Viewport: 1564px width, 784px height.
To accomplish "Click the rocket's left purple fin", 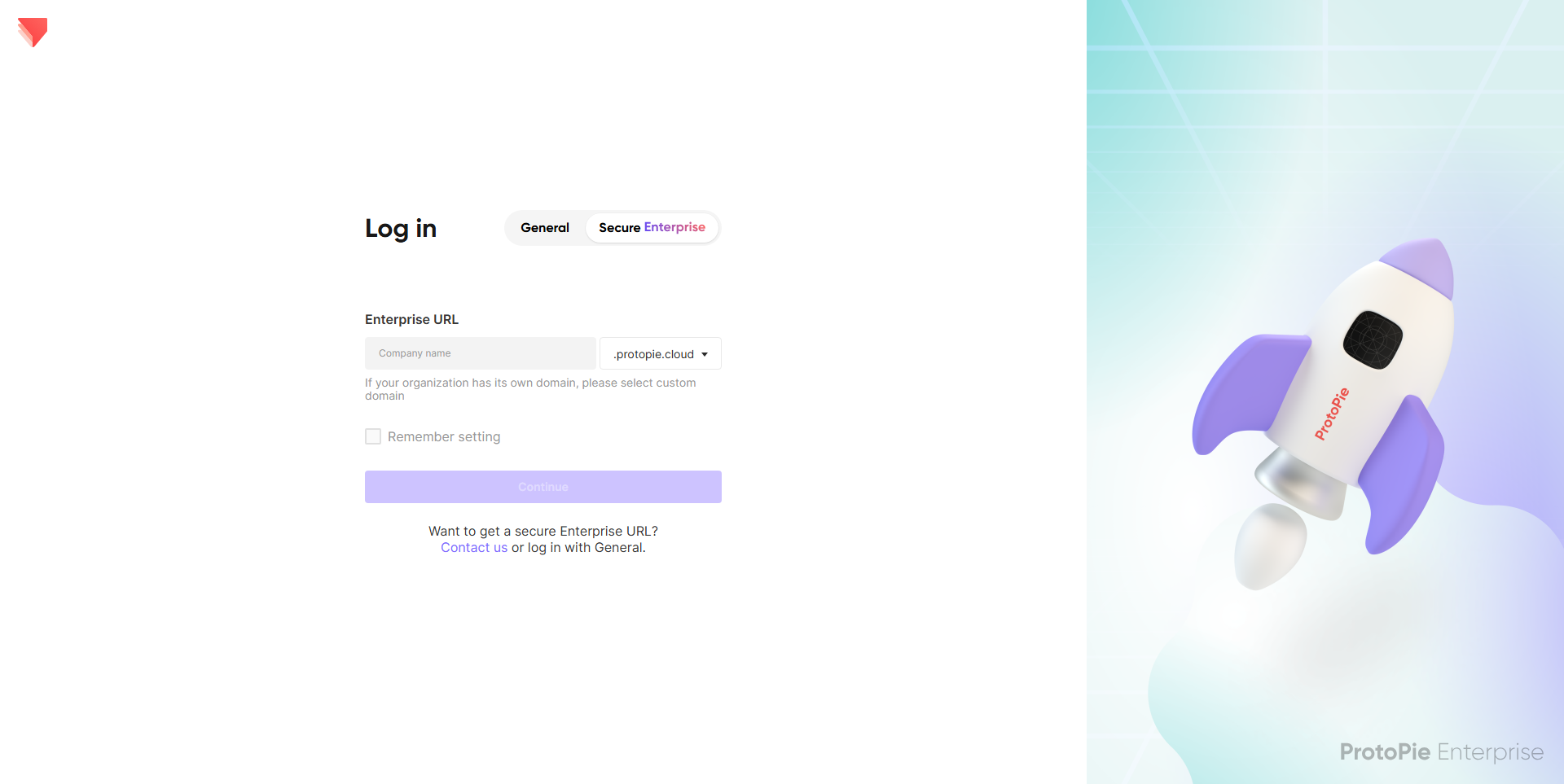I will [x=1242, y=391].
